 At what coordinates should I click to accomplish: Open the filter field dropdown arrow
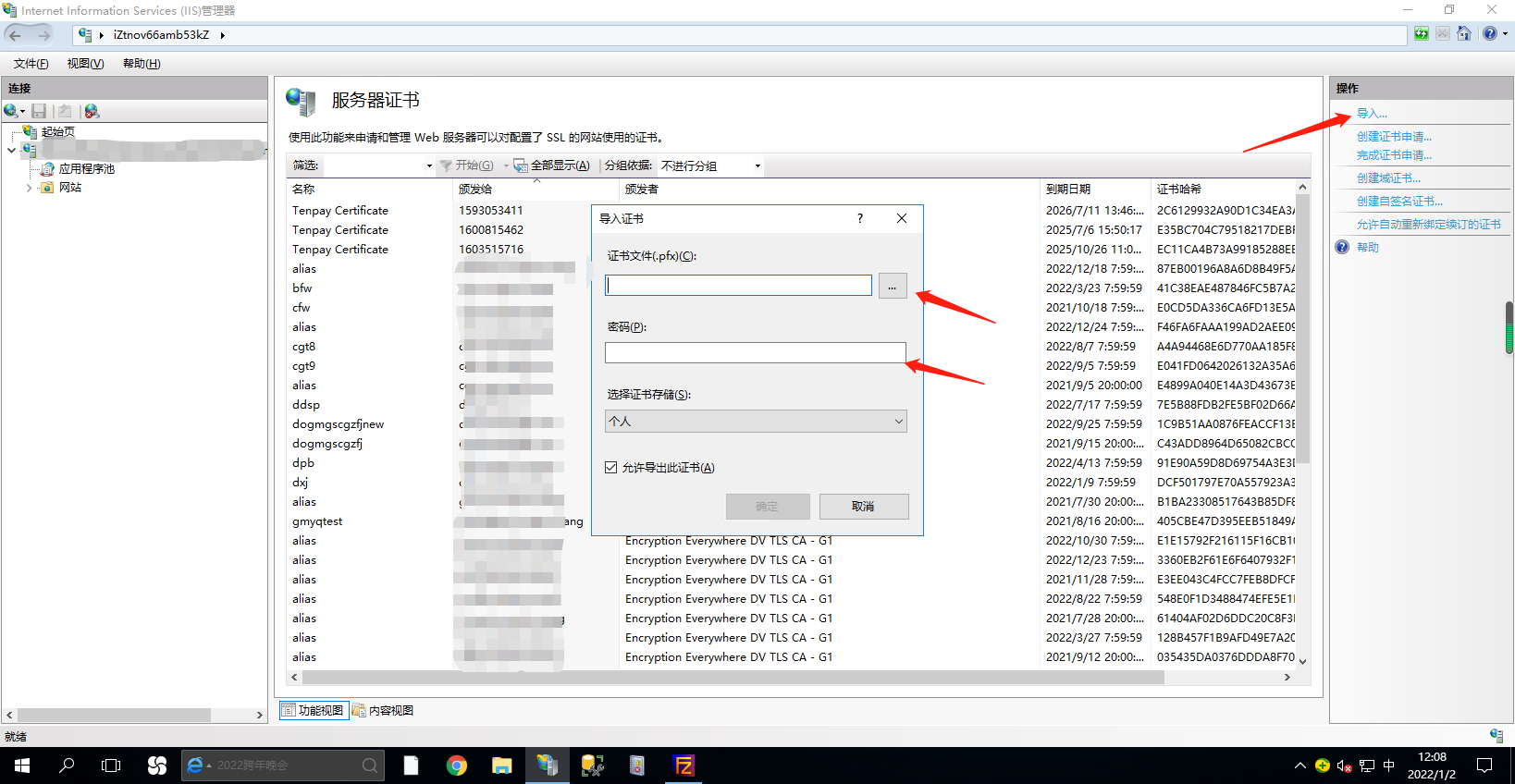429,166
